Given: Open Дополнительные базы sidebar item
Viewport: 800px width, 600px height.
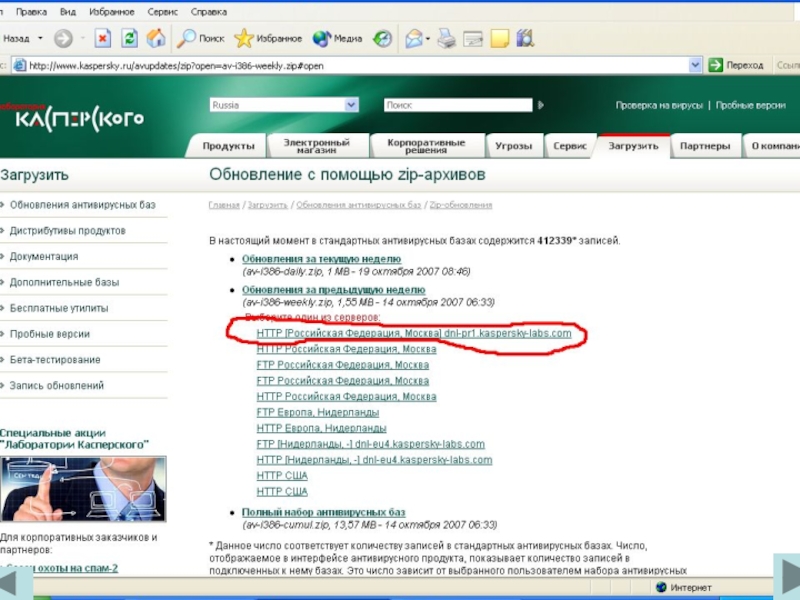Looking at the screenshot, I should click(x=64, y=282).
